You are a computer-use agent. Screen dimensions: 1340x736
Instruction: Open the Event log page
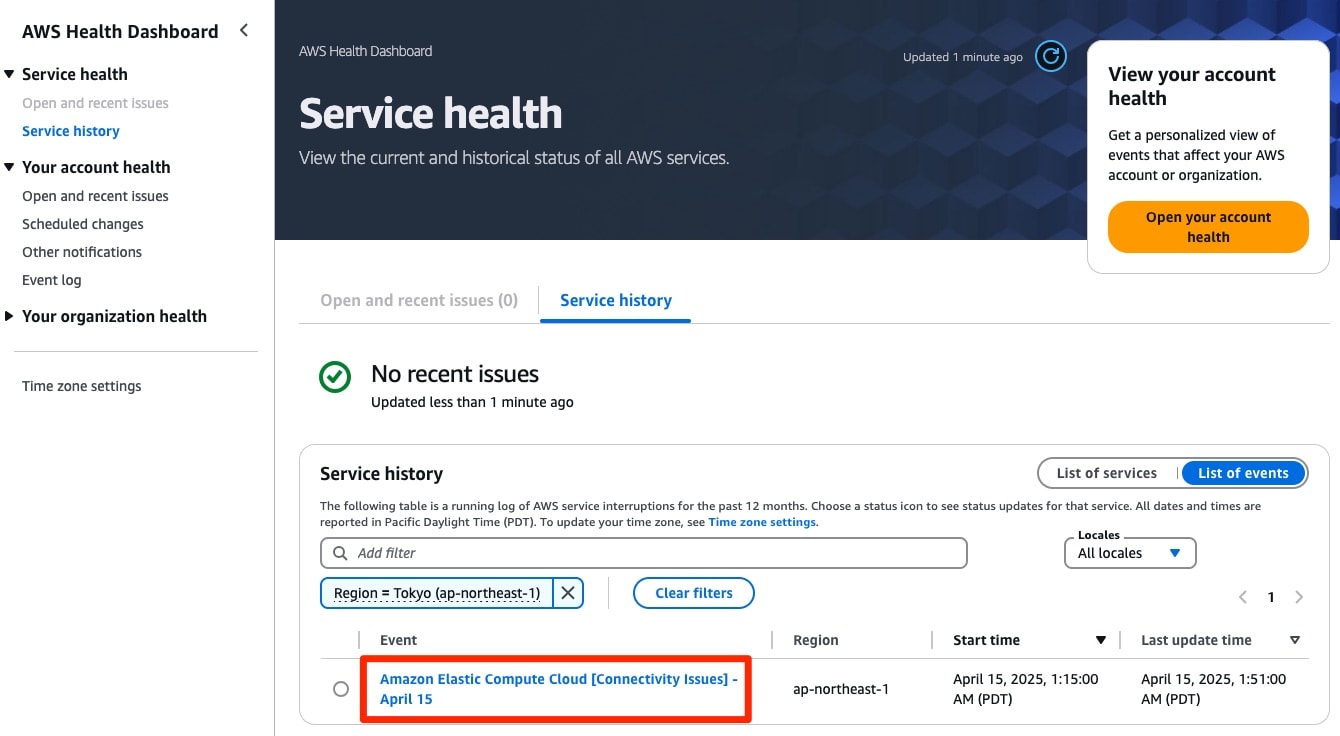pos(52,280)
